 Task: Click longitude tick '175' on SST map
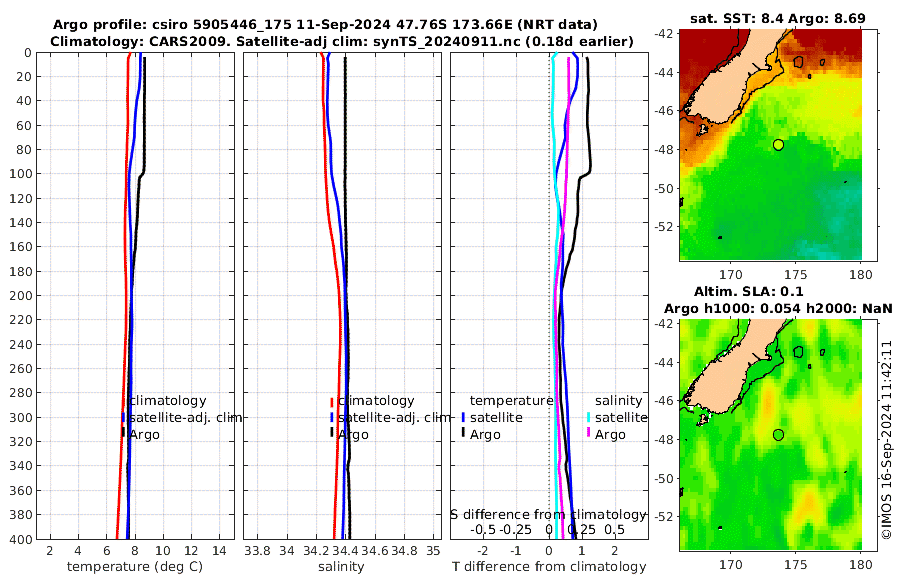tap(796, 275)
